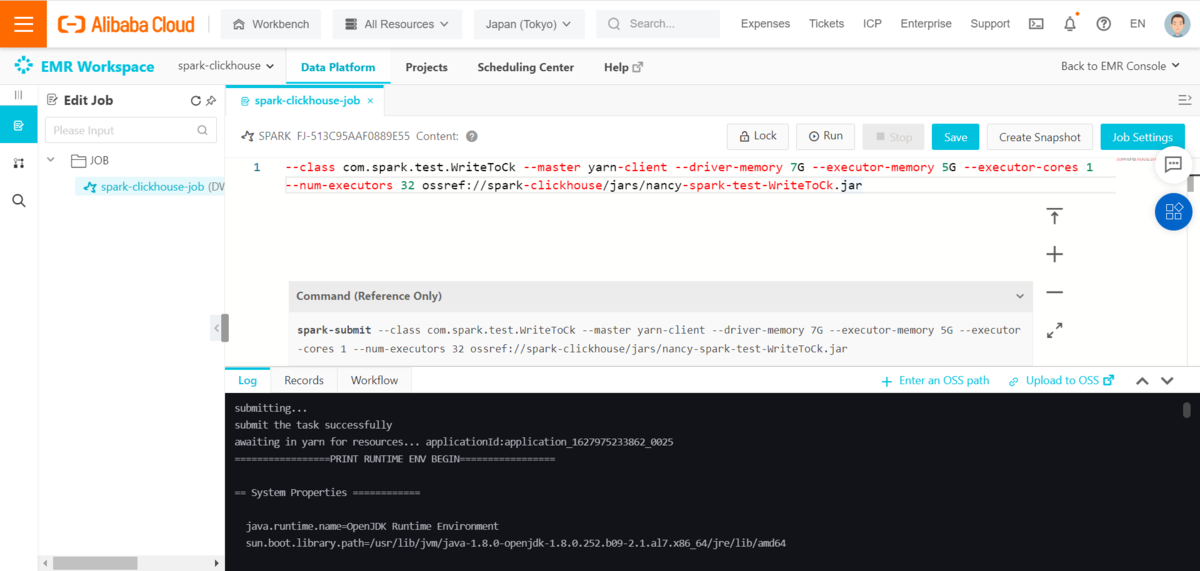1200x571 pixels.
Task: Select spark-clickhouse-job in the tree
Action: coord(152,186)
